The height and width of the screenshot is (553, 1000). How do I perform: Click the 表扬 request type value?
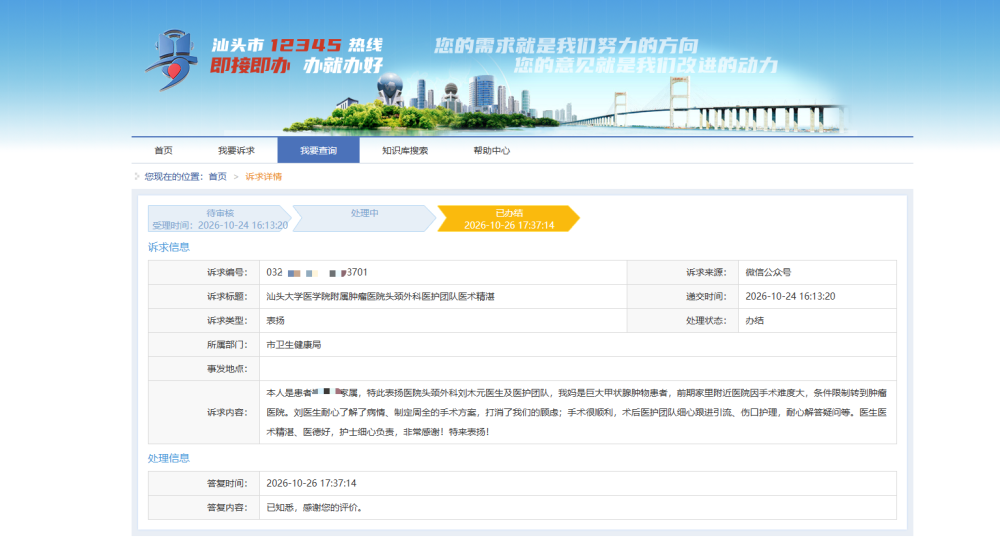[x=276, y=321]
